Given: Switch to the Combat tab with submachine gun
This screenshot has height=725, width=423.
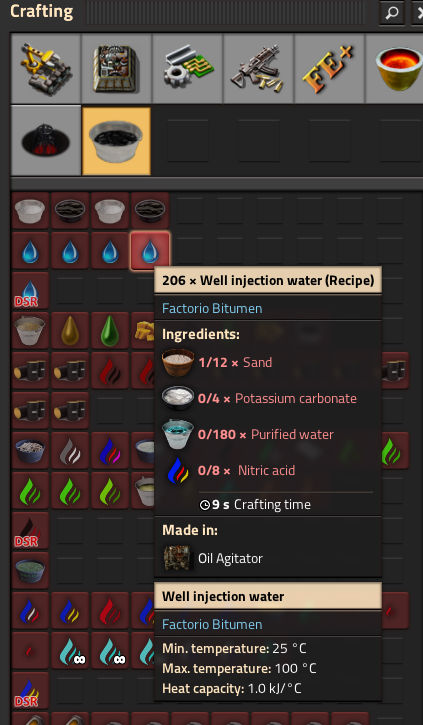Looking at the screenshot, I should 258,68.
